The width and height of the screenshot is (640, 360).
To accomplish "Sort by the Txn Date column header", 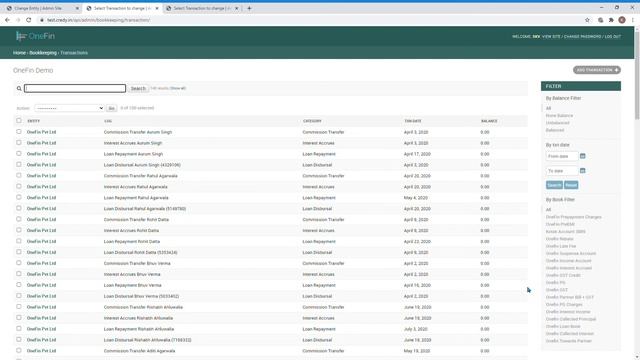I will pyautogui.click(x=413, y=121).
